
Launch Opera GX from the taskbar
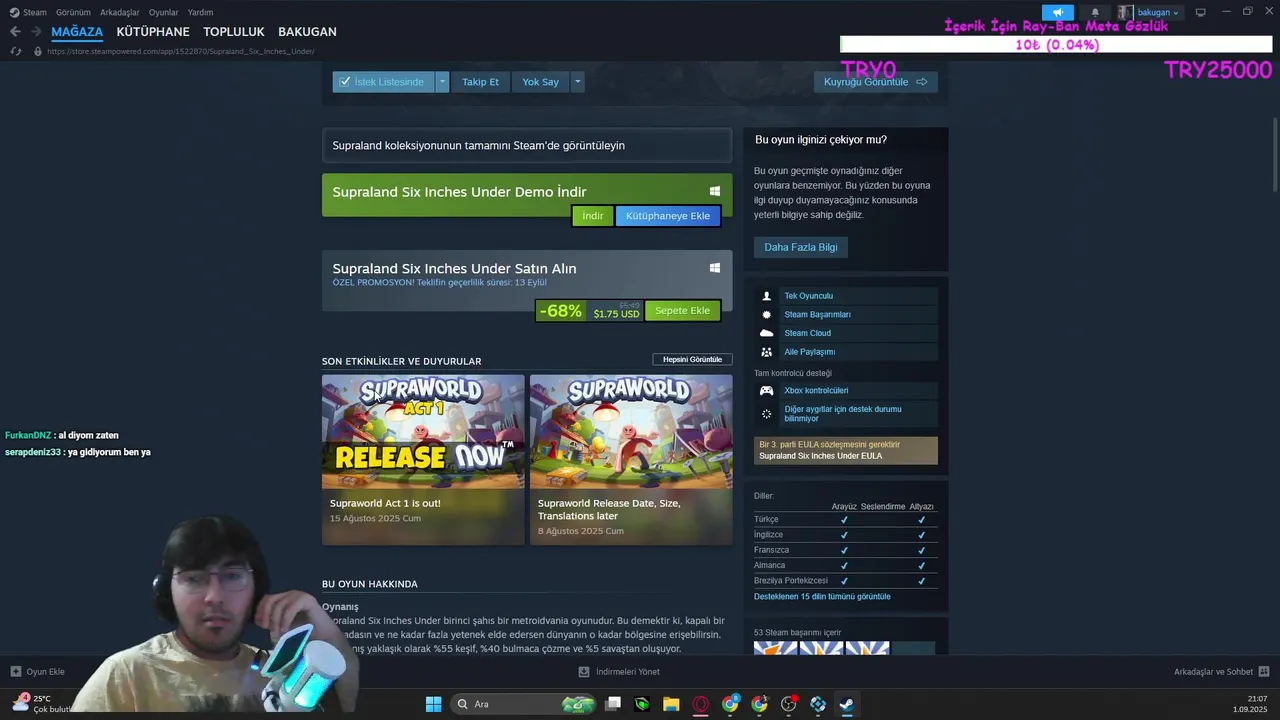tap(701, 704)
